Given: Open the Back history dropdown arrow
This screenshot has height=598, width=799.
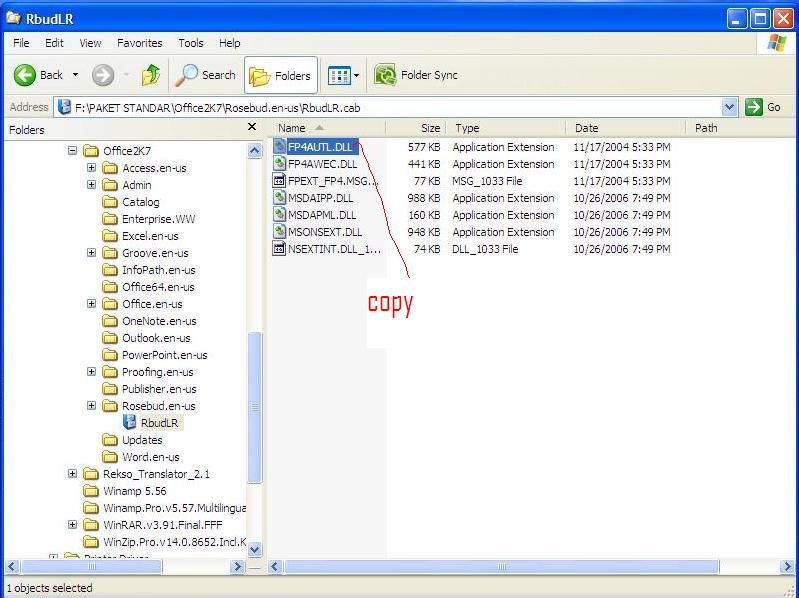Looking at the screenshot, I should (75, 75).
